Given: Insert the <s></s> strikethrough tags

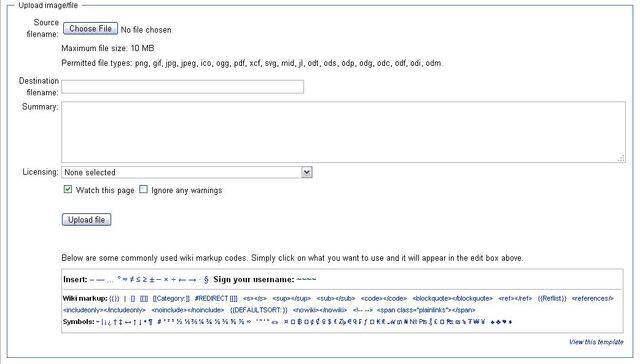Looking at the screenshot, I should pyautogui.click(x=255, y=298).
